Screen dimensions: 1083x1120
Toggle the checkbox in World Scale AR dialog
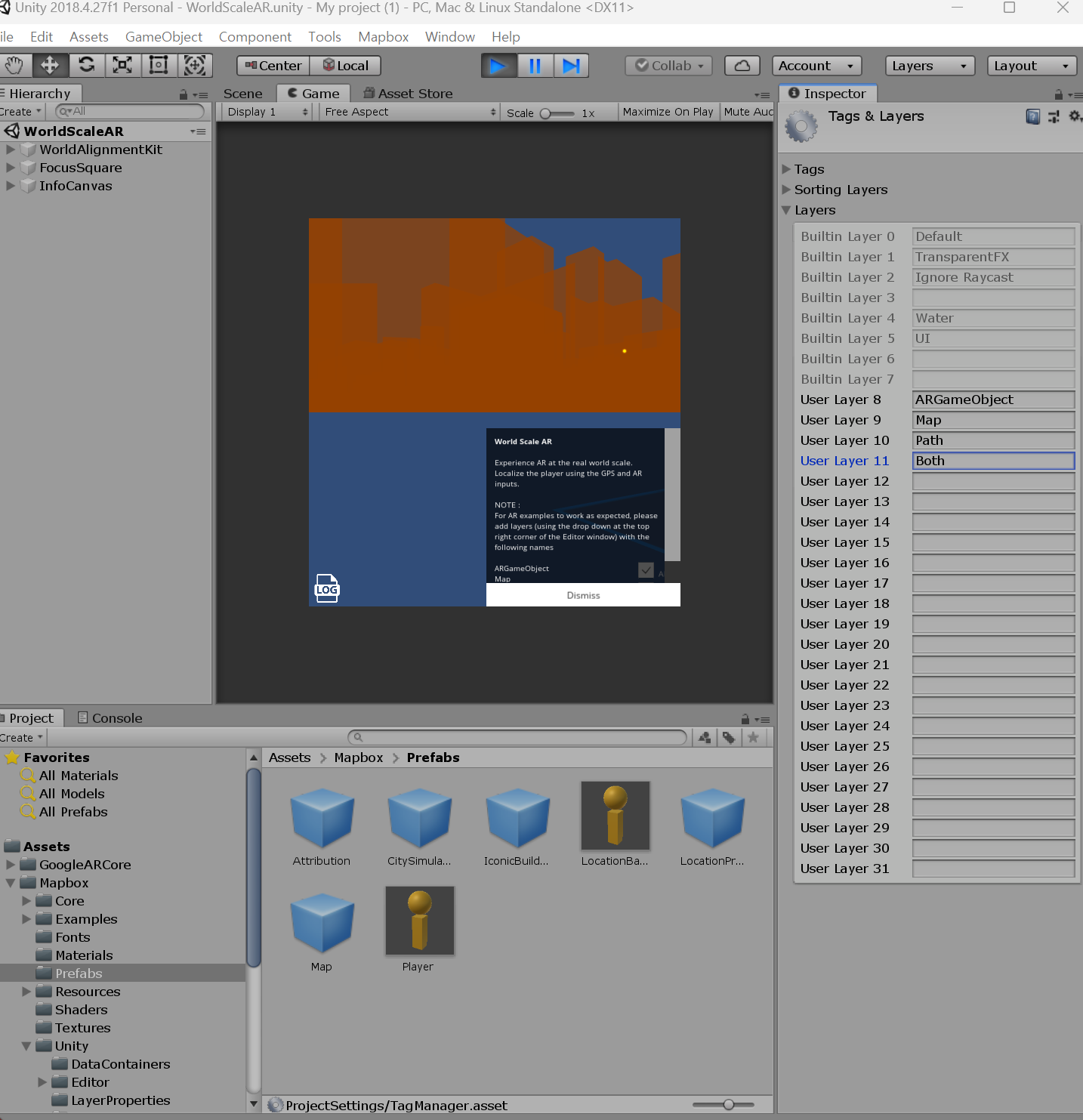point(646,570)
